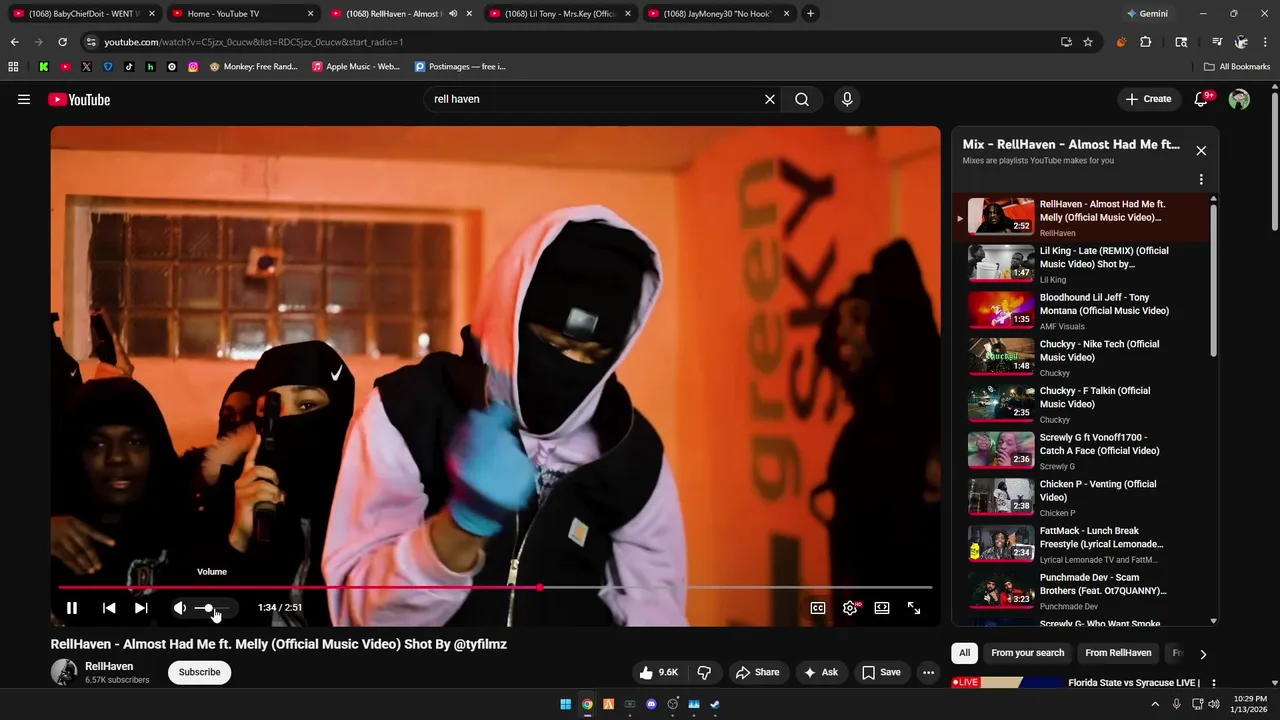
Task: Mute the RellHaven tab via its speaker icon
Action: click(x=453, y=14)
